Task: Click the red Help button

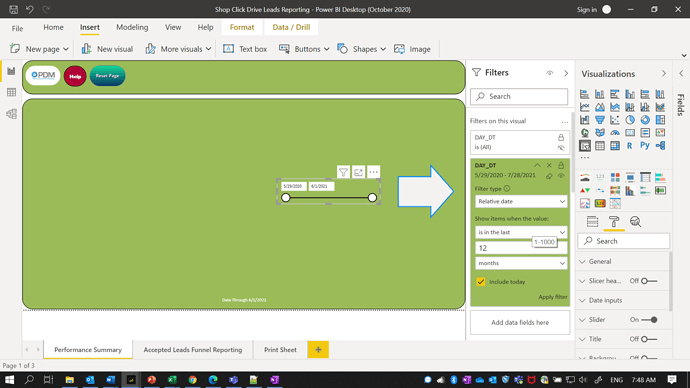Action: pos(75,76)
